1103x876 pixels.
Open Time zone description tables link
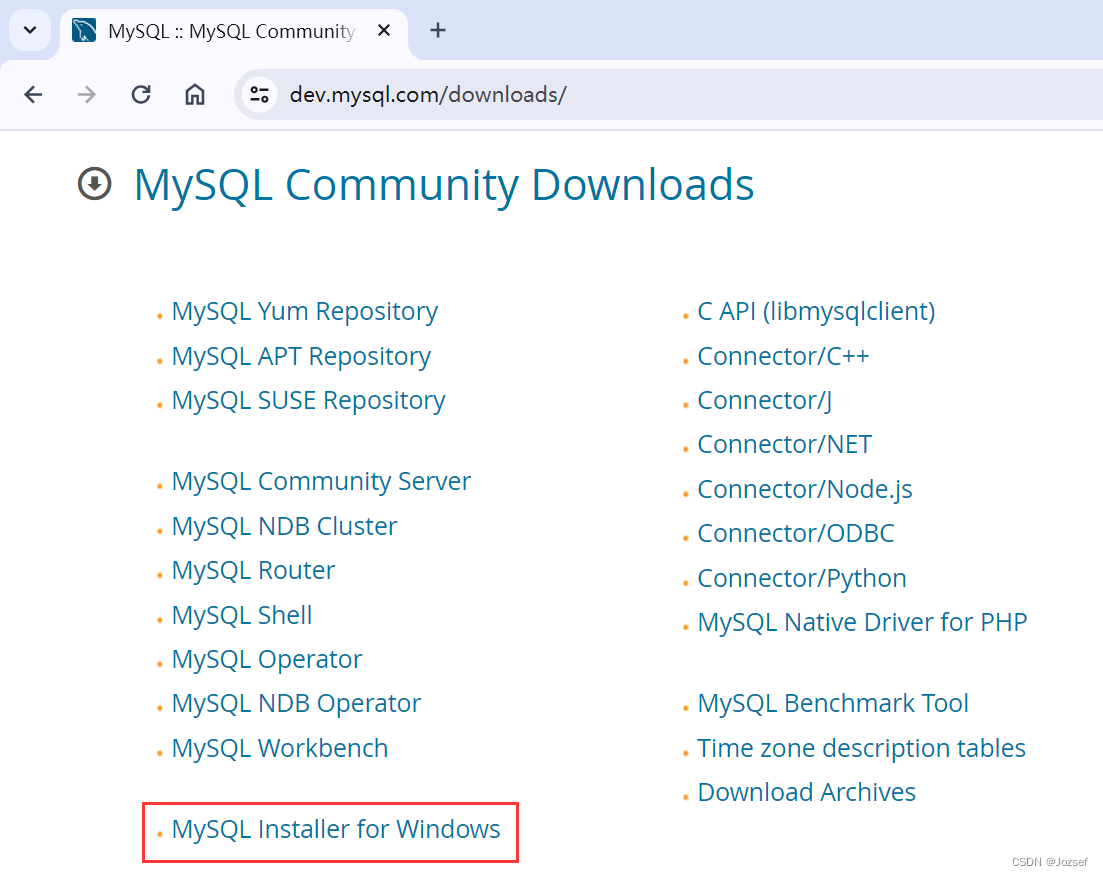tap(861, 748)
